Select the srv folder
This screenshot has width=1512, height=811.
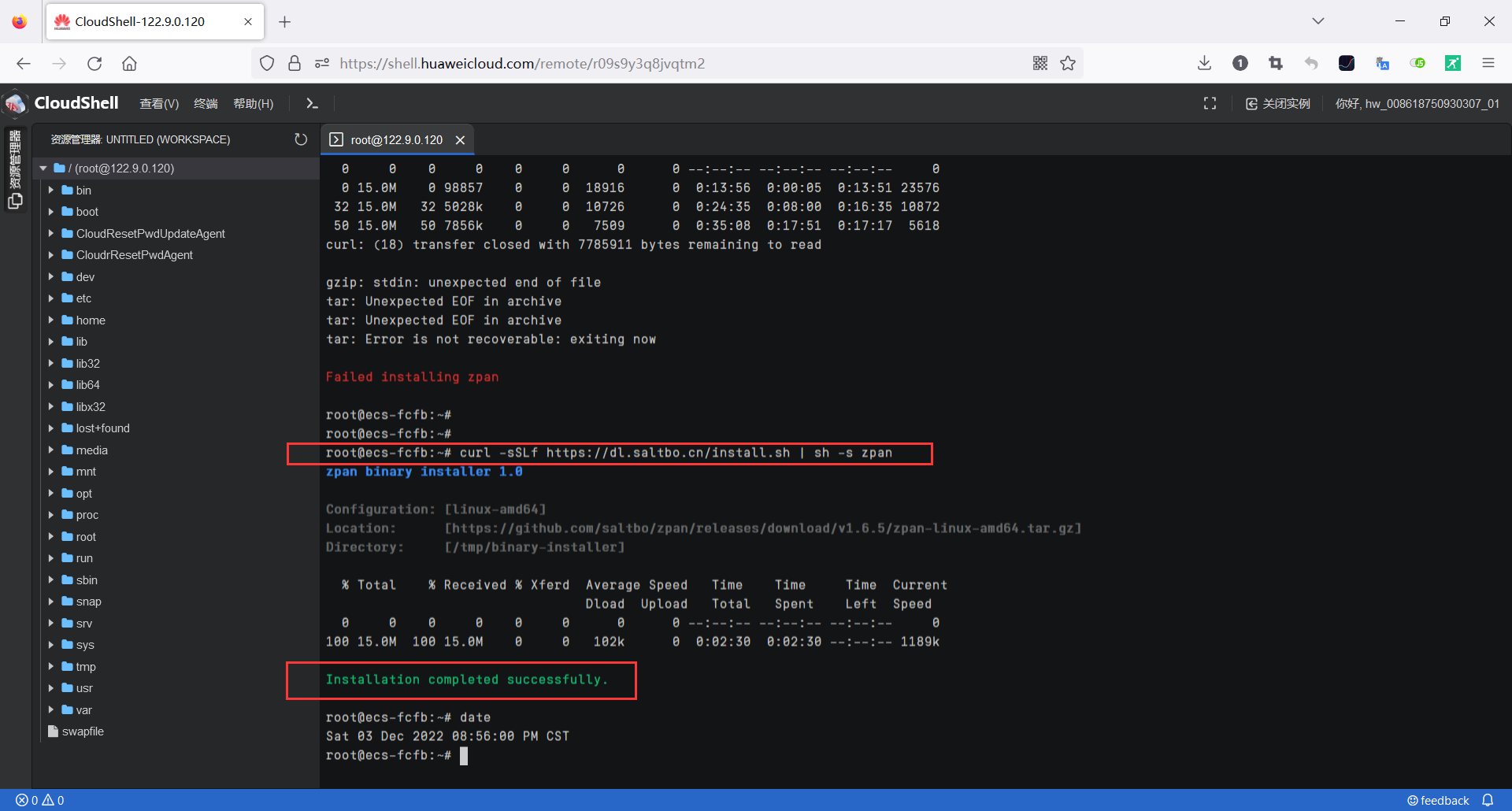83,624
